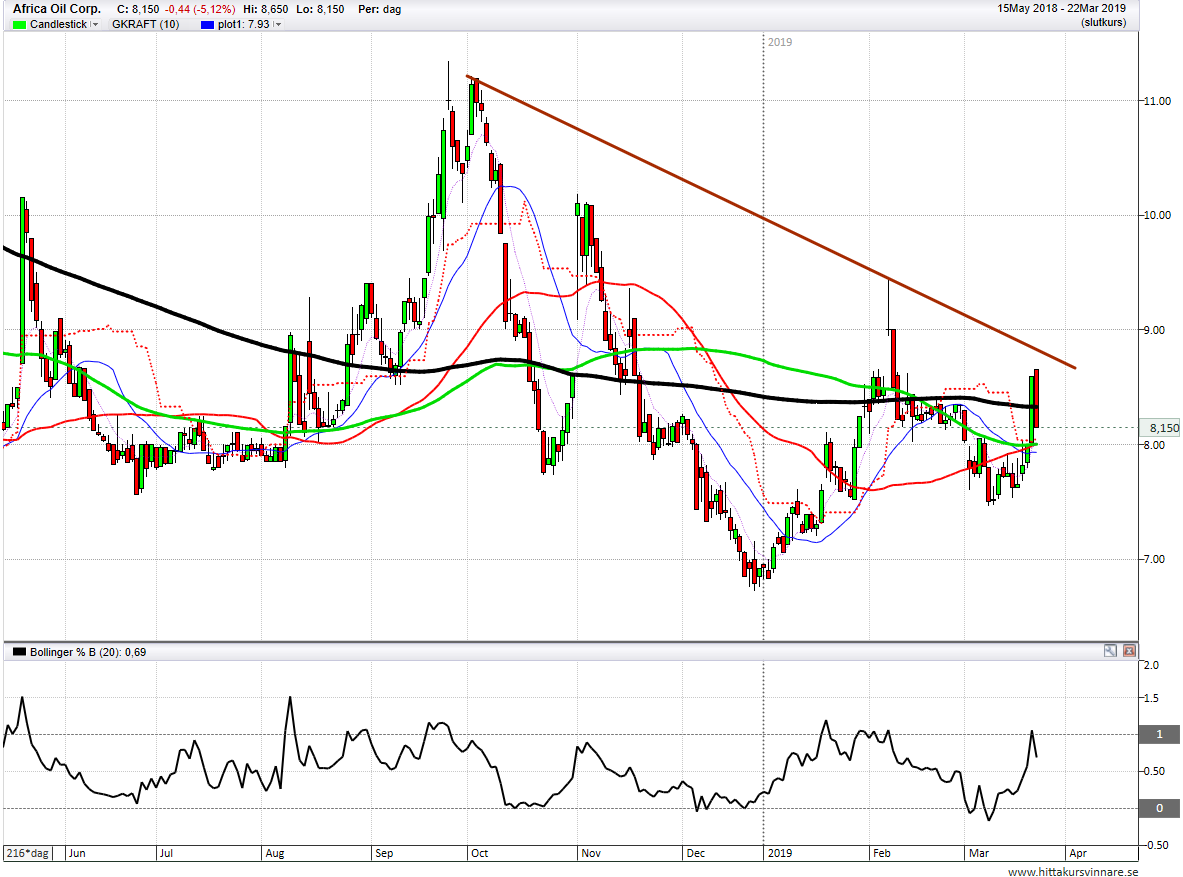This screenshot has width=1183, height=877.
Task: Click the Apr label on time axis
Action: pyautogui.click(x=1078, y=853)
